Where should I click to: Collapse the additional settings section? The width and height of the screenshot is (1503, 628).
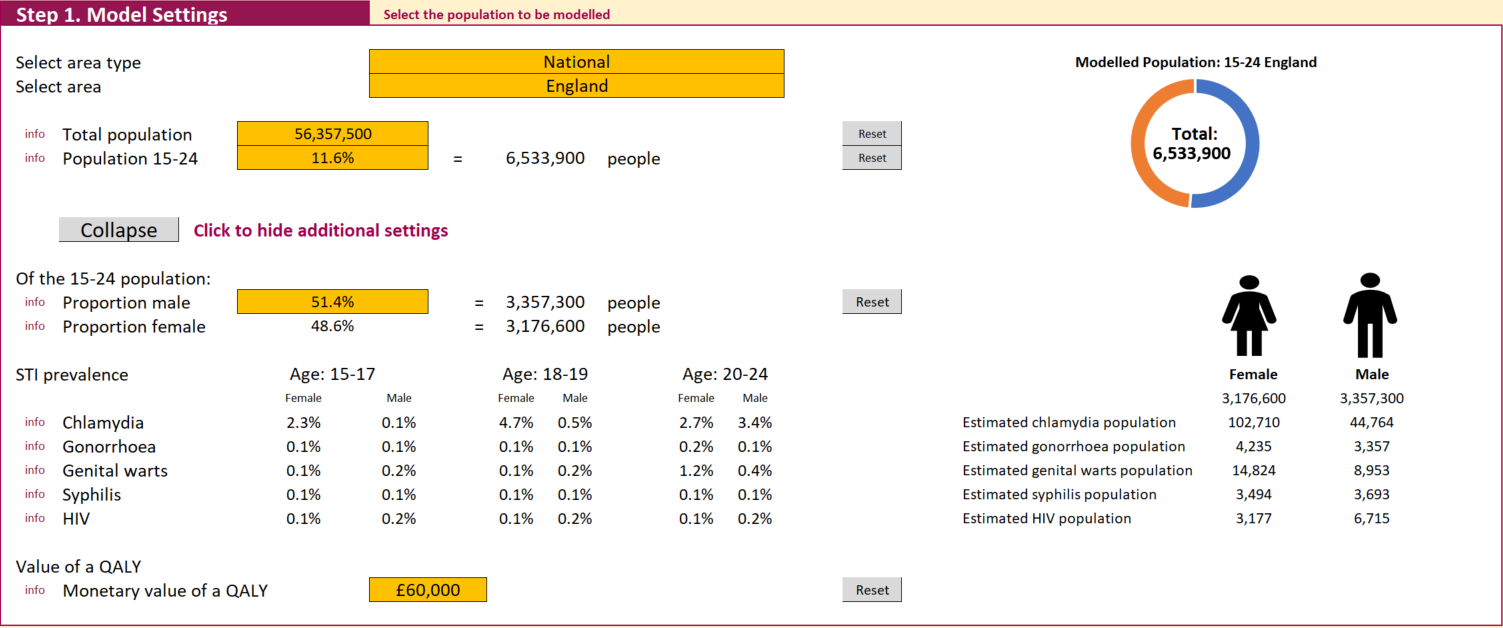click(119, 230)
